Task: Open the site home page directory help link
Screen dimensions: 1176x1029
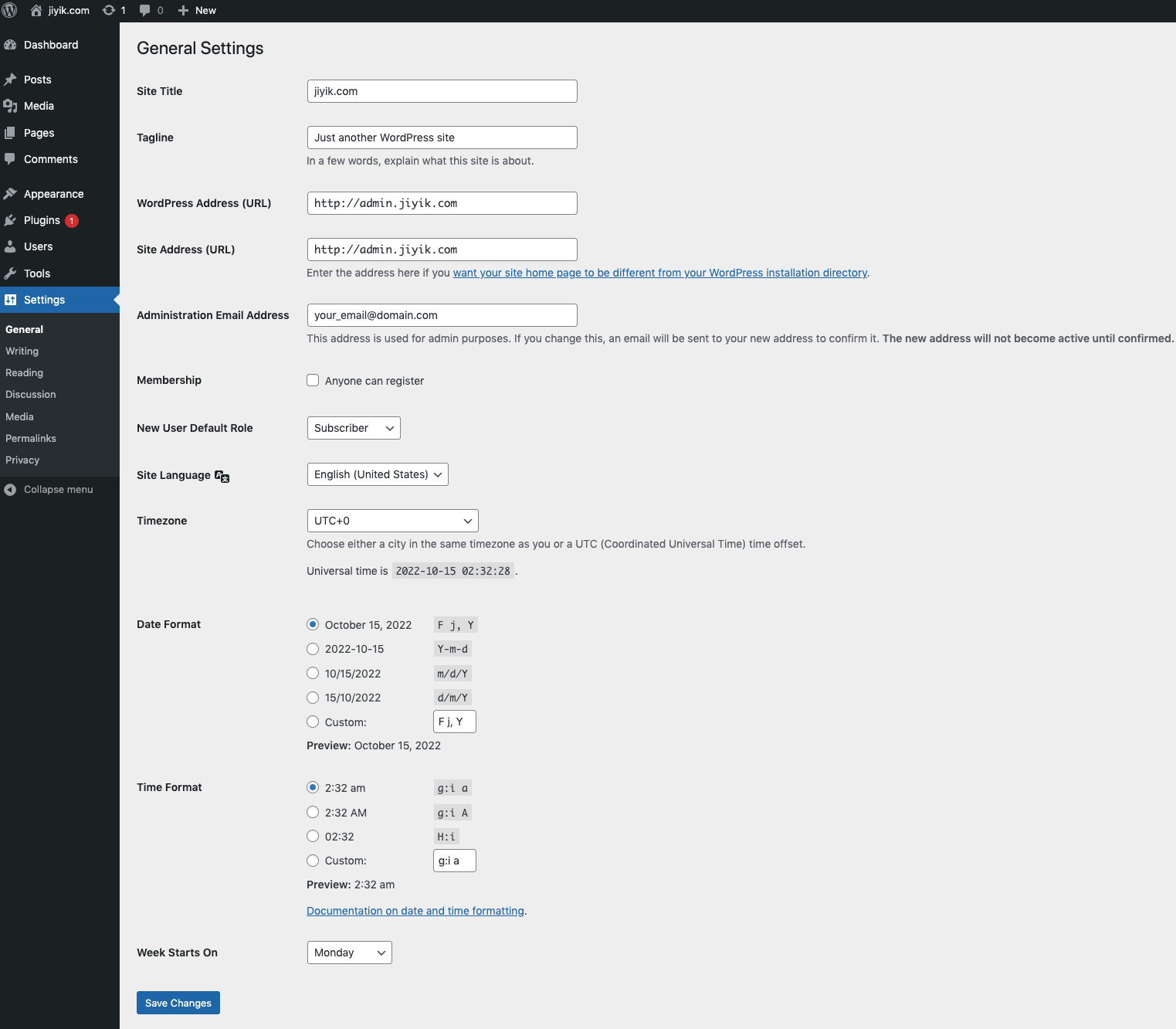Action: [x=660, y=273]
